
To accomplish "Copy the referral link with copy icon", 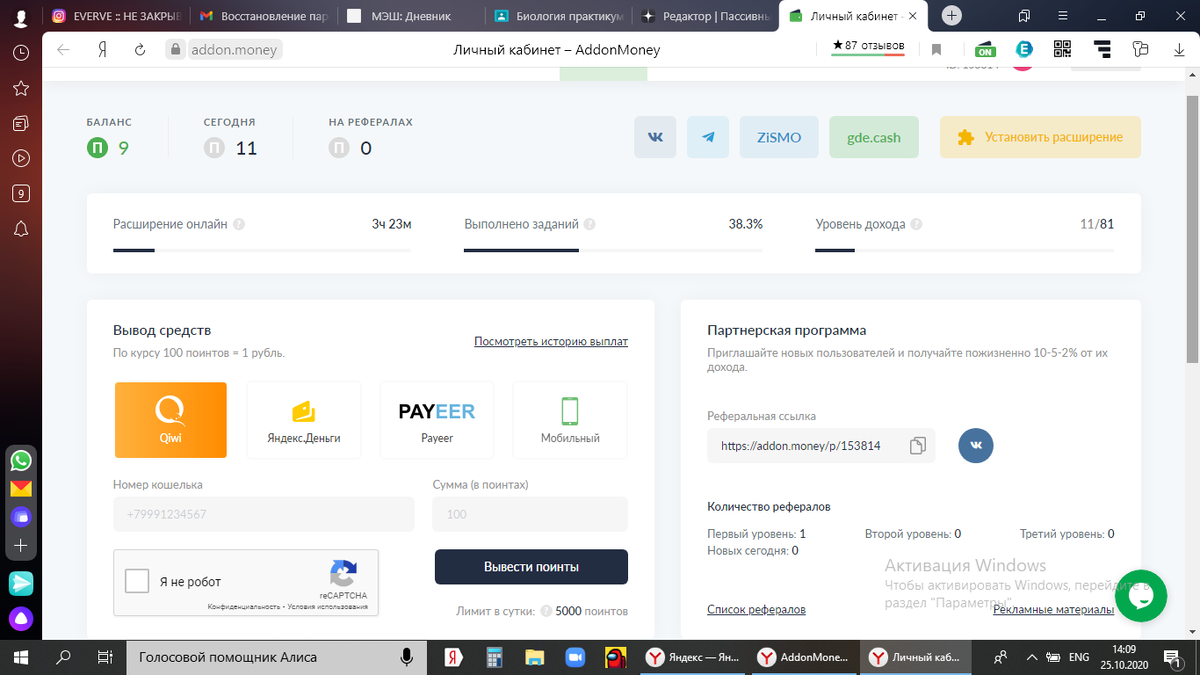I will [917, 446].
